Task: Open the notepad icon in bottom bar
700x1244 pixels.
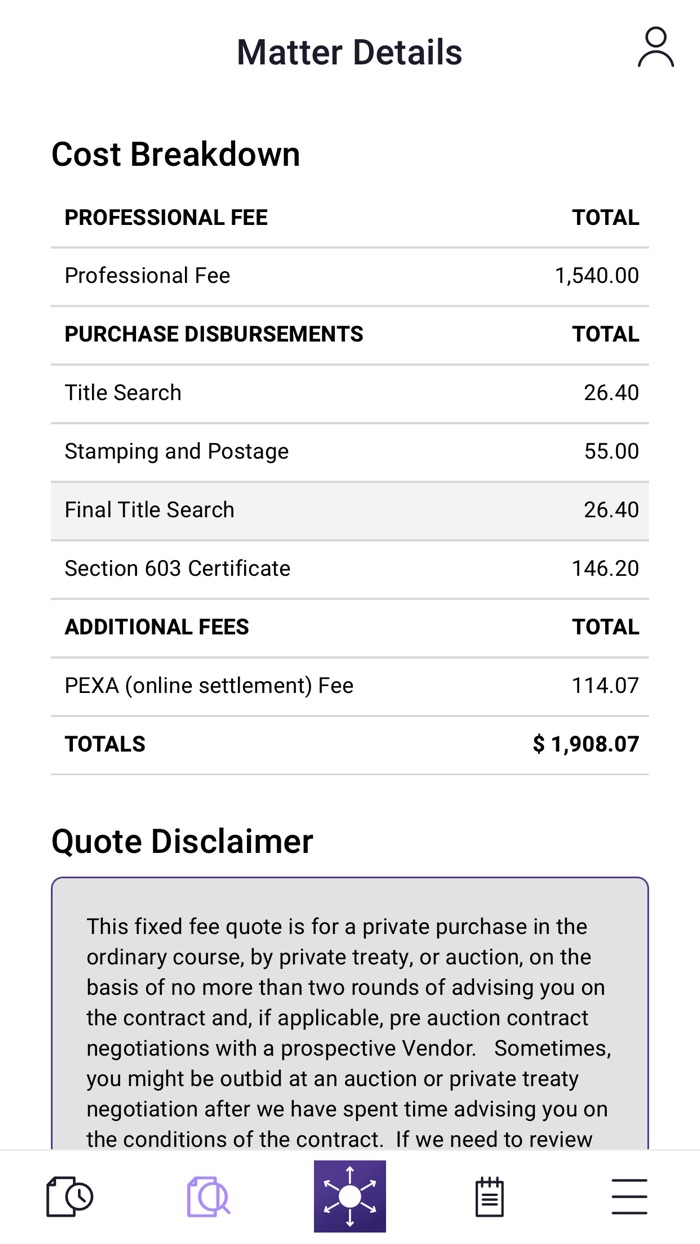Action: (489, 1196)
